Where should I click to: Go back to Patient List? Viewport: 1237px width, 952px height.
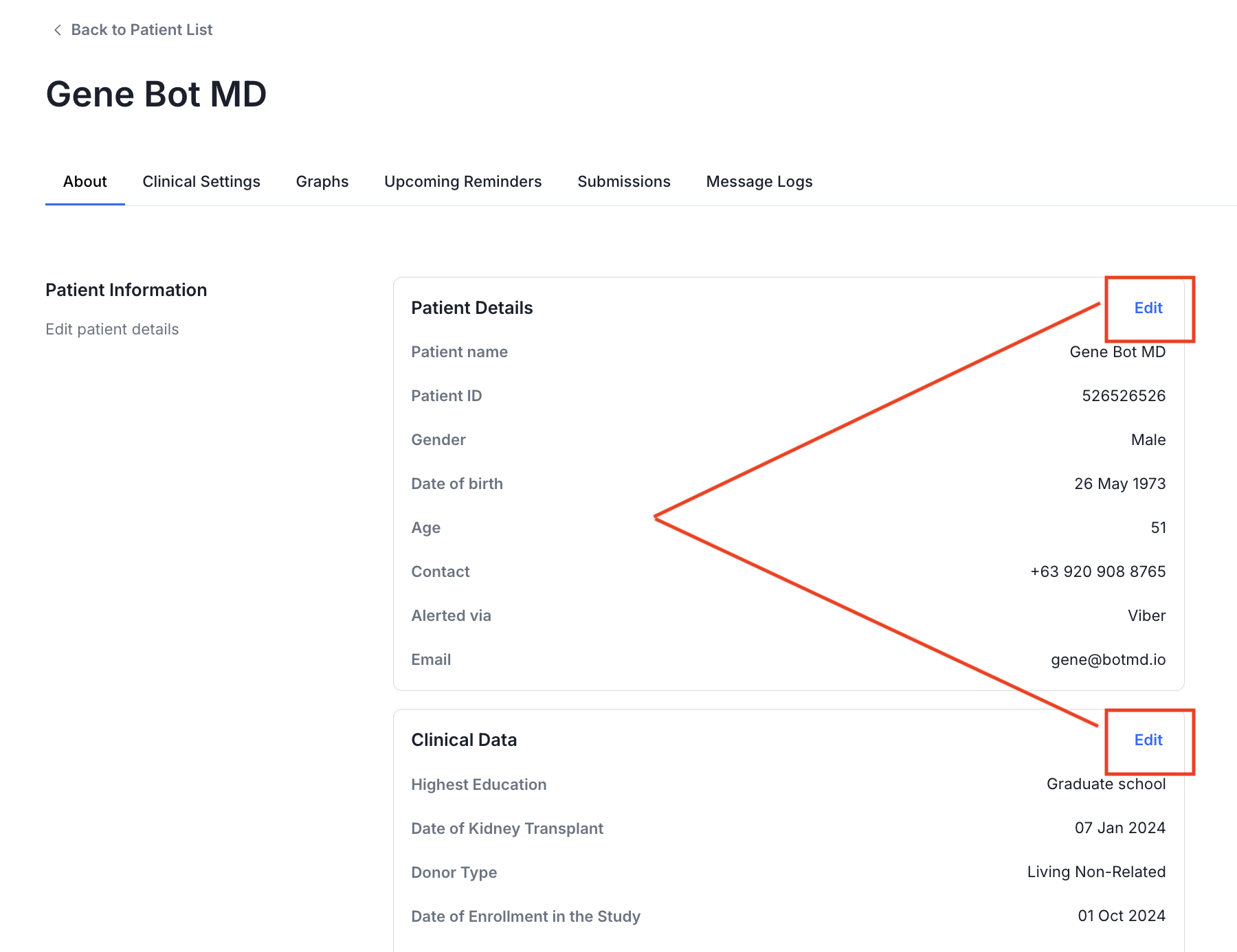coord(142,30)
